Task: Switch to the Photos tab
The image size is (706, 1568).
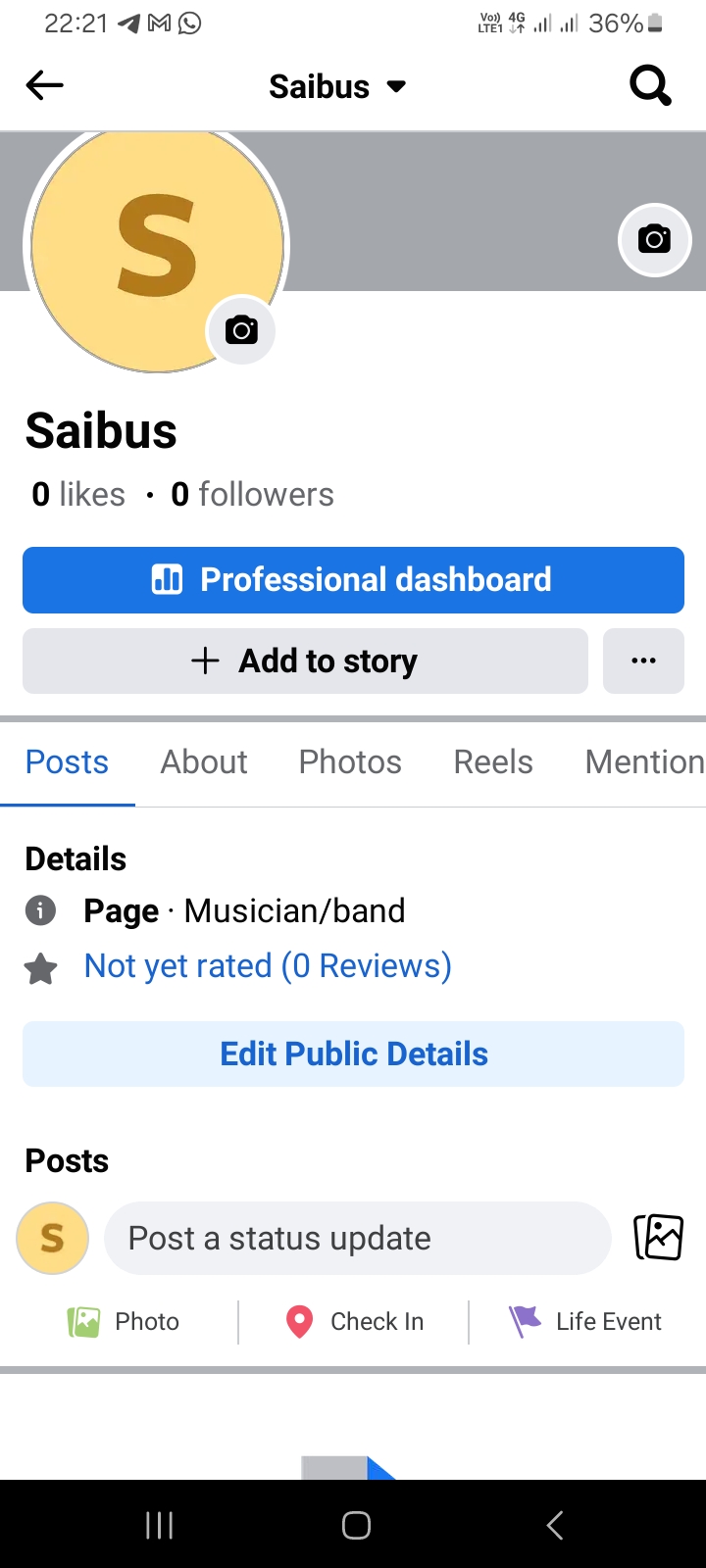Action: 350,762
